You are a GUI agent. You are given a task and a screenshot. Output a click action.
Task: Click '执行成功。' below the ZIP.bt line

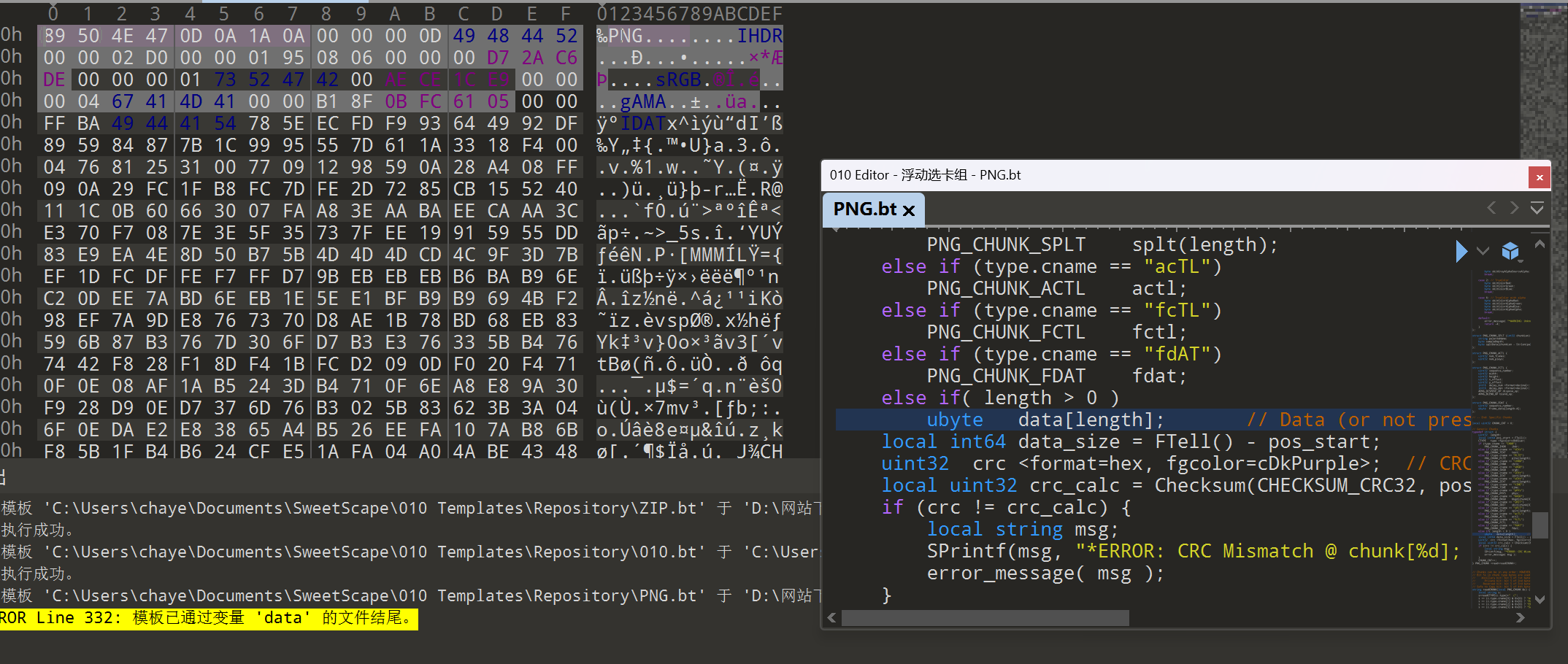[x=37, y=530]
